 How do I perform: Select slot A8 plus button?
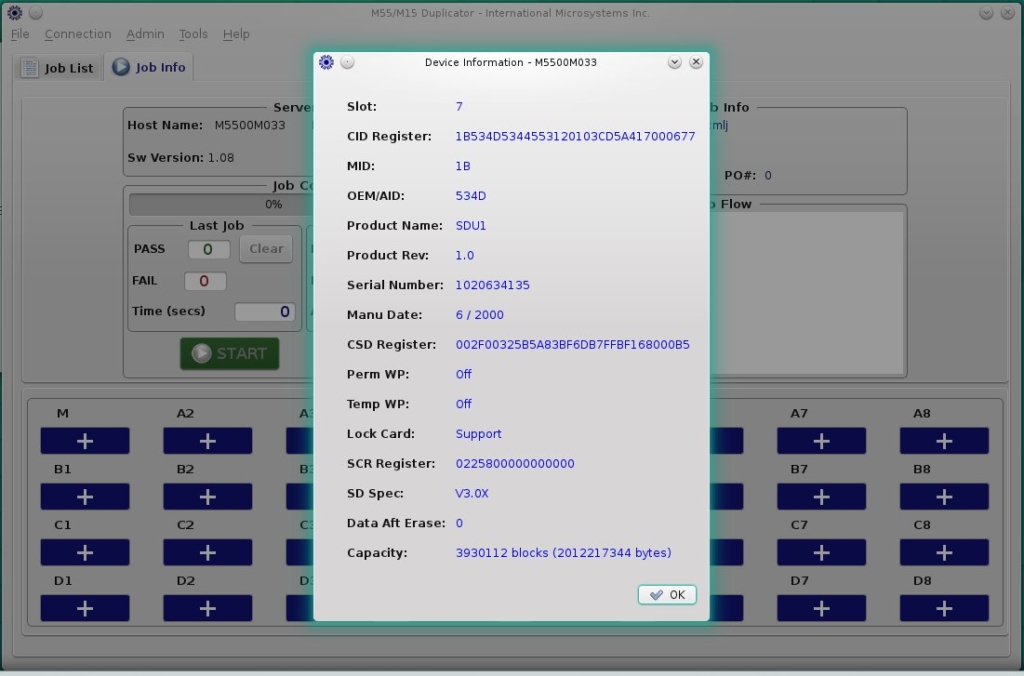(944, 441)
